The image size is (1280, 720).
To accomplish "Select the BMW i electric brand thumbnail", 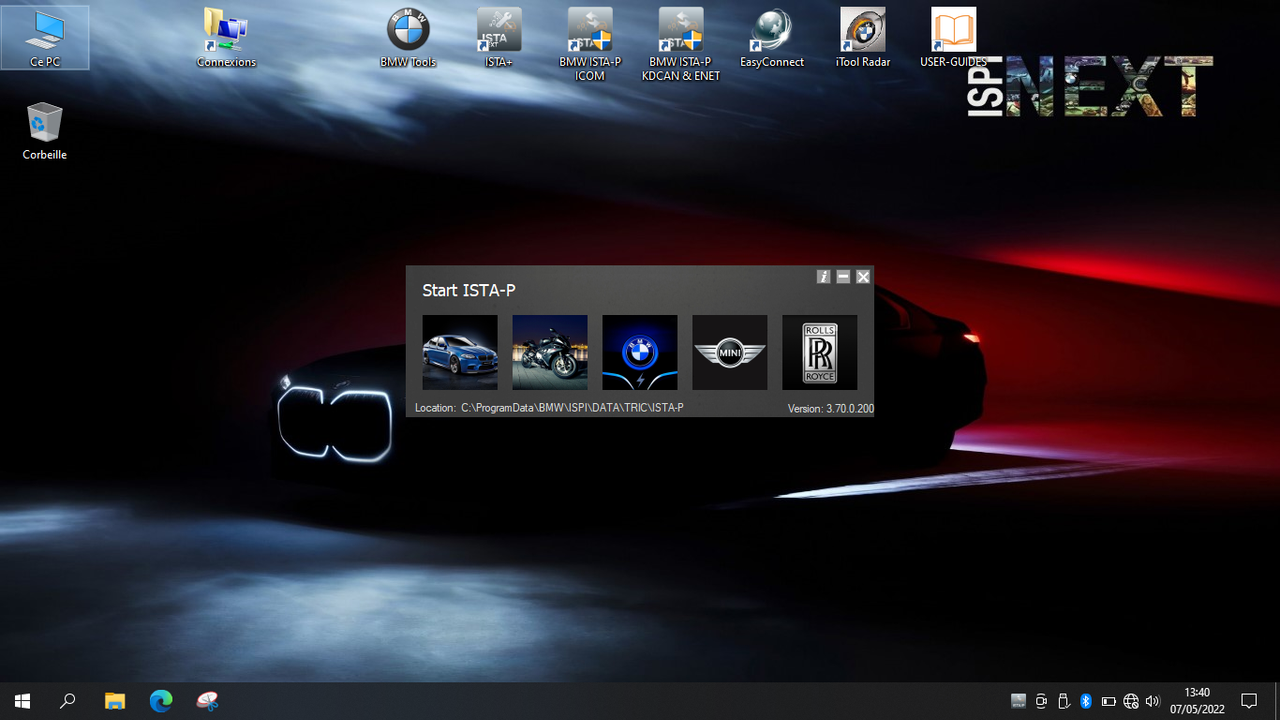I will pyautogui.click(x=640, y=352).
